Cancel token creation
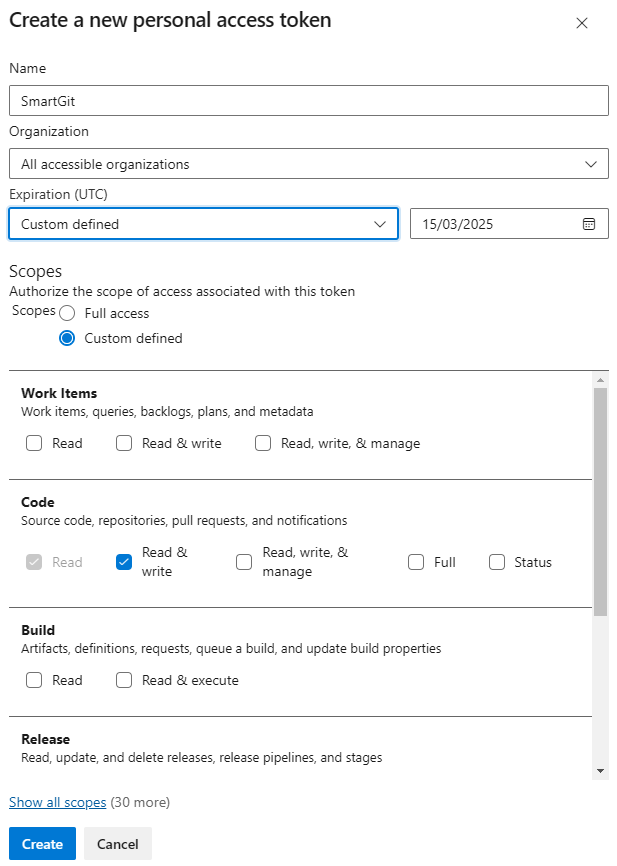This screenshot has width=617, height=866. pos(117,843)
